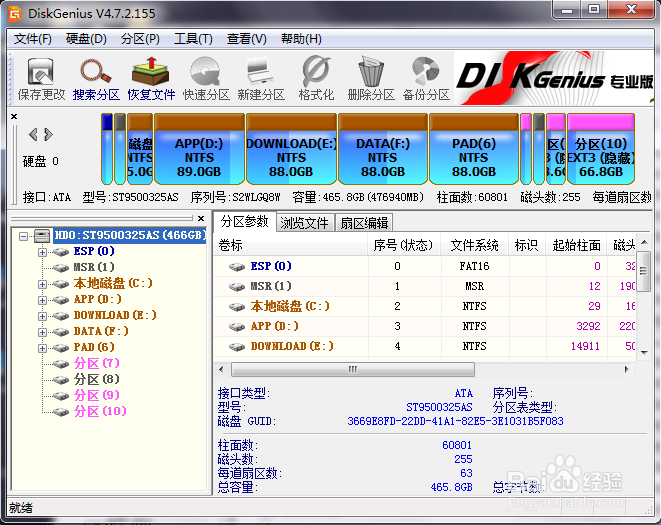Click the DiskGenius 专业版 logo banner
This screenshot has height=525, width=661.
pos(554,78)
